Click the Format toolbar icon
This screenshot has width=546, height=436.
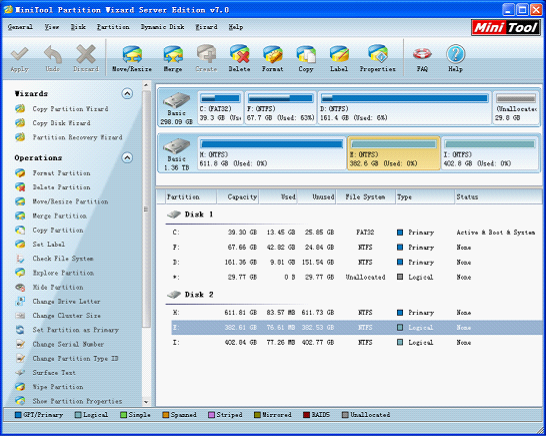tap(272, 59)
